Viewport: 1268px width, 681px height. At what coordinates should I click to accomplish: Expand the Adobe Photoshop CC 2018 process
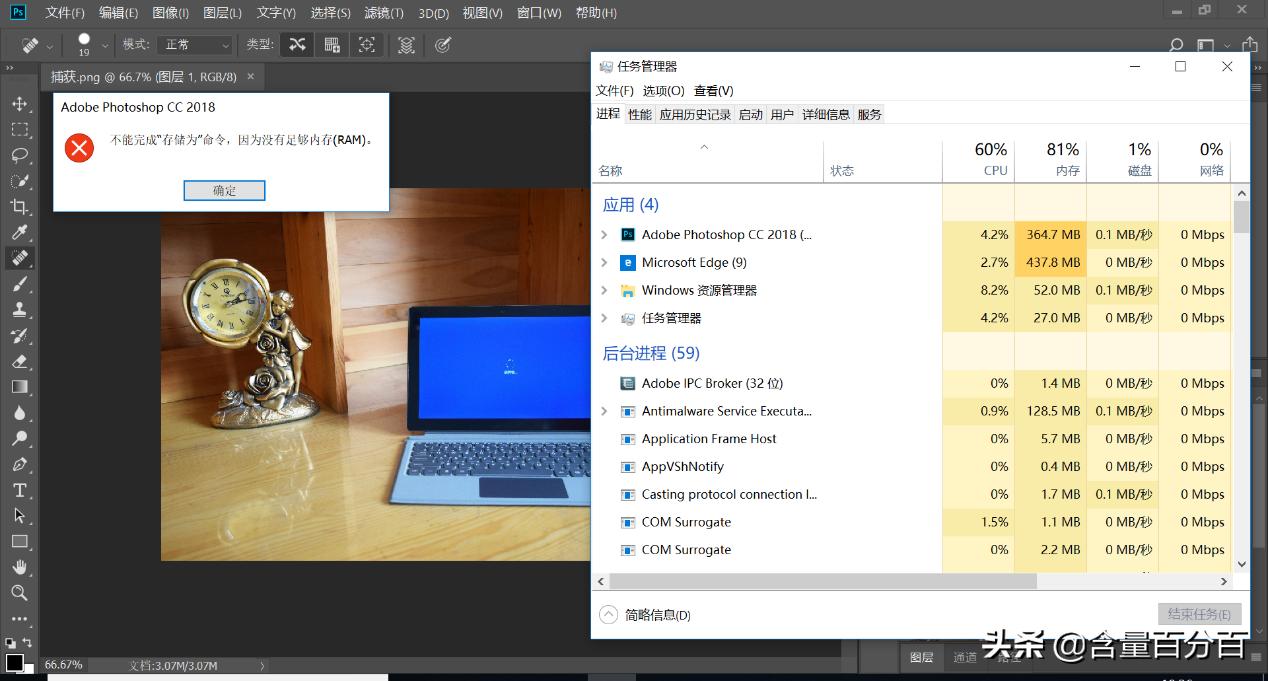tap(605, 234)
